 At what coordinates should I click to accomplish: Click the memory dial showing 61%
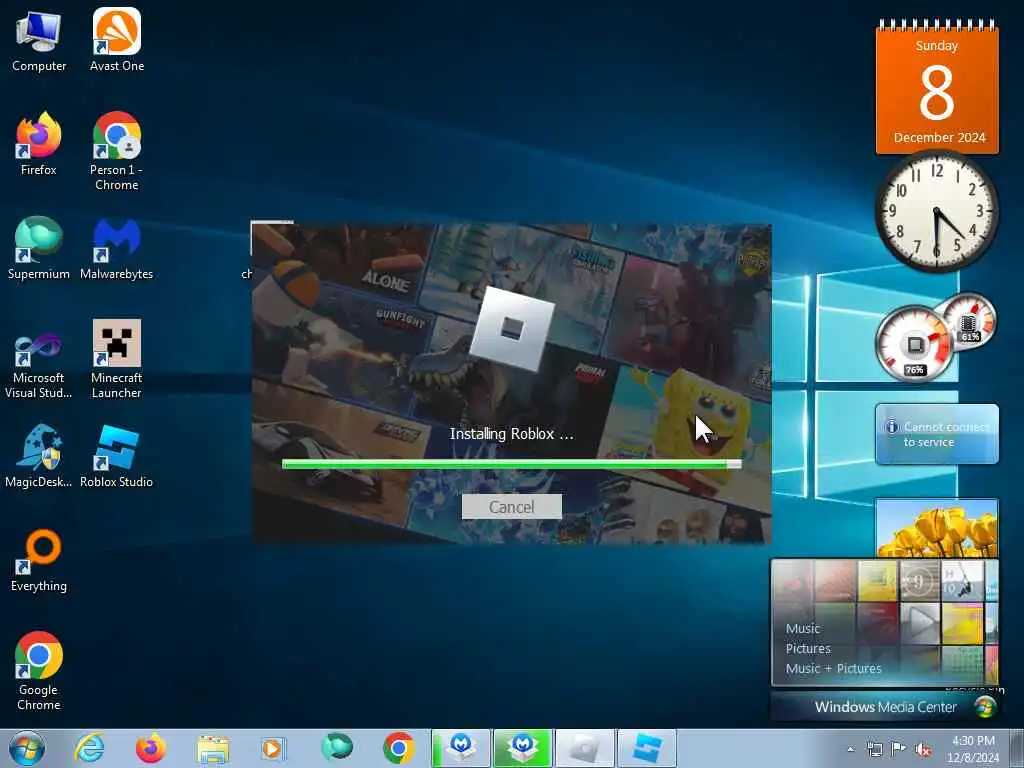point(970,321)
